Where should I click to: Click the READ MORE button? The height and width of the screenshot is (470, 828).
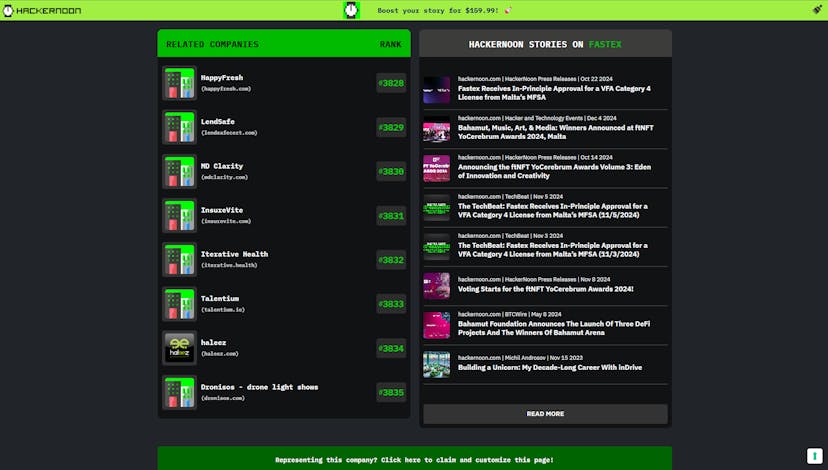coord(545,414)
